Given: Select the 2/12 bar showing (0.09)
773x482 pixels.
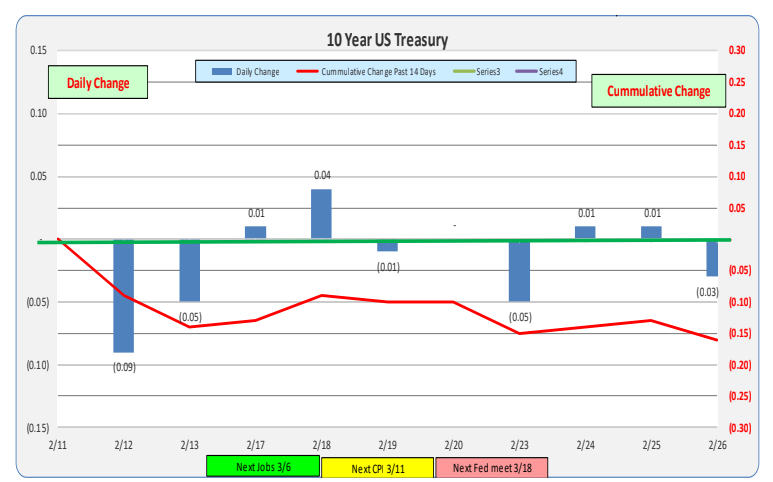Looking at the screenshot, I should click(x=124, y=296).
